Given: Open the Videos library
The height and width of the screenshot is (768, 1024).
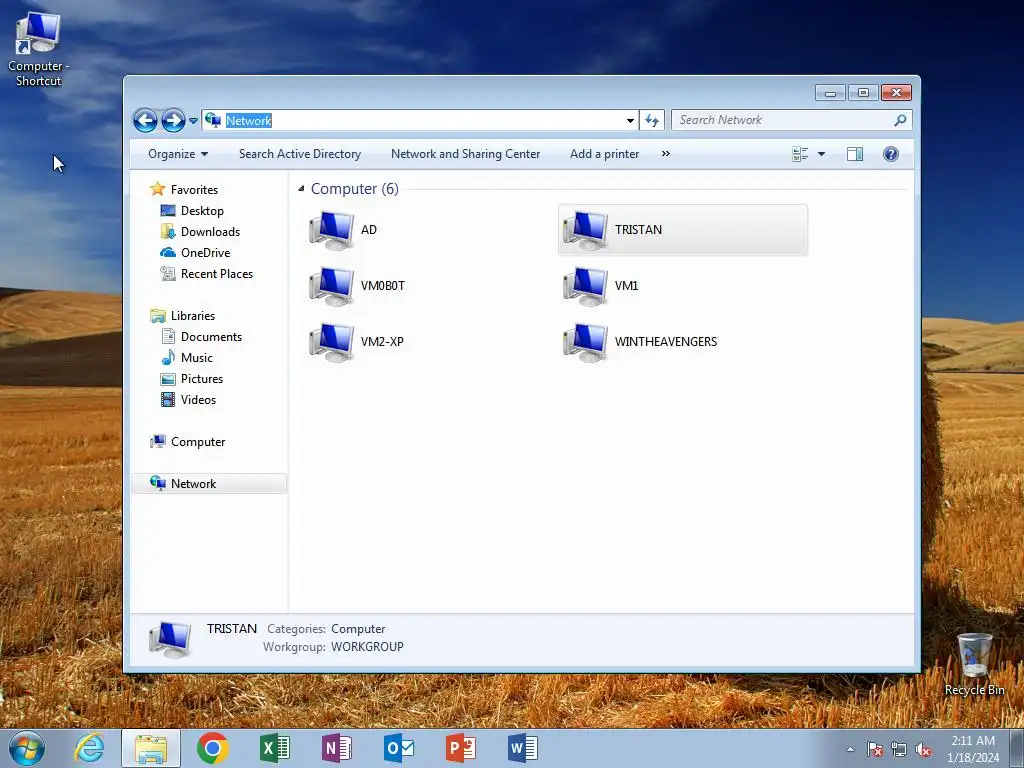Looking at the screenshot, I should click(198, 400).
